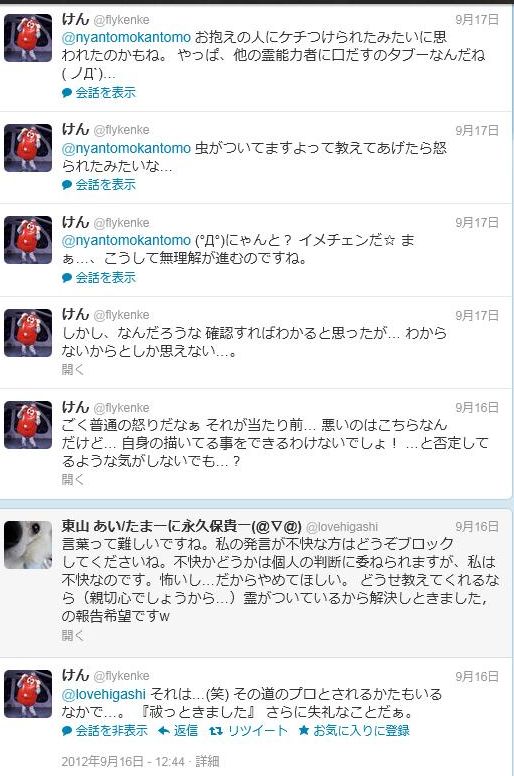Expand the ごく普通の怒り tweet with 開く
514x776 pixels.
pyautogui.click(x=73, y=479)
